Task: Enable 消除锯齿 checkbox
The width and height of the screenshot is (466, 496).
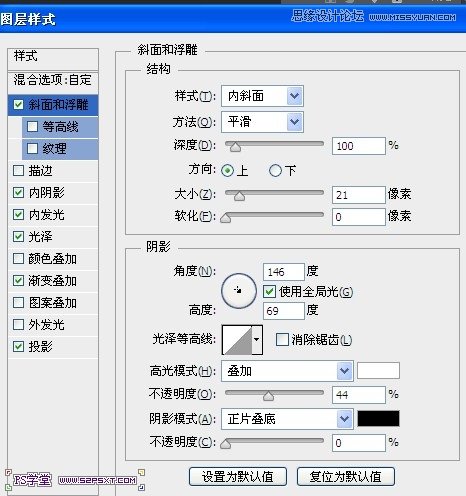Action: pos(282,340)
